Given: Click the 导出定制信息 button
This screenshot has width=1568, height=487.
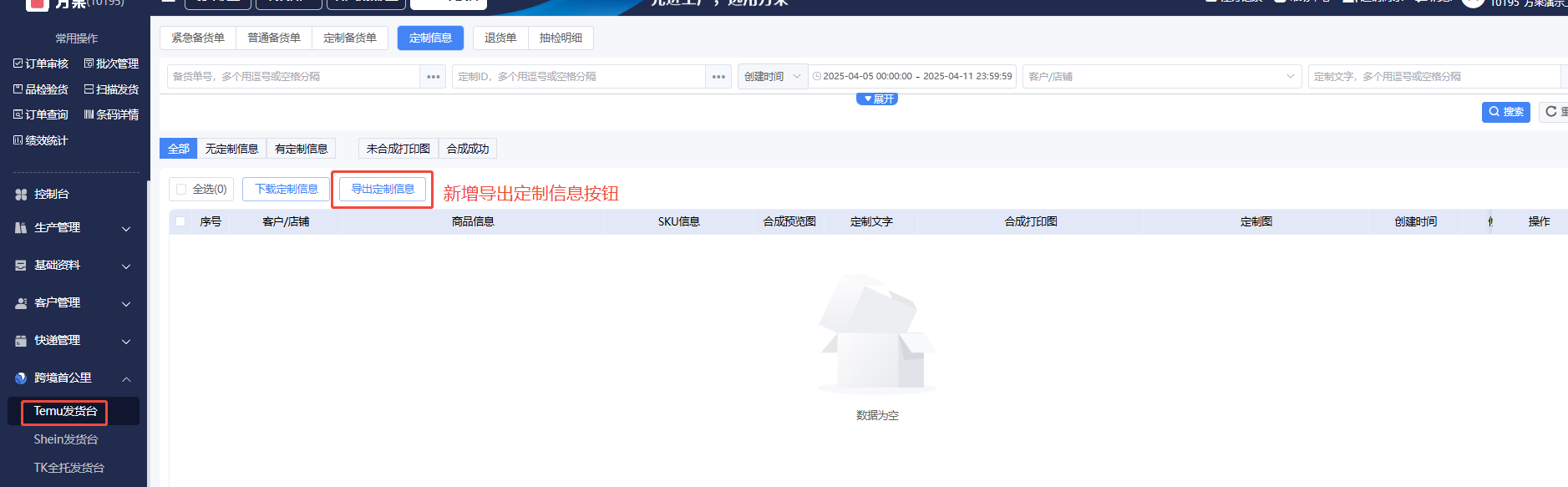Looking at the screenshot, I should pyautogui.click(x=383, y=190).
